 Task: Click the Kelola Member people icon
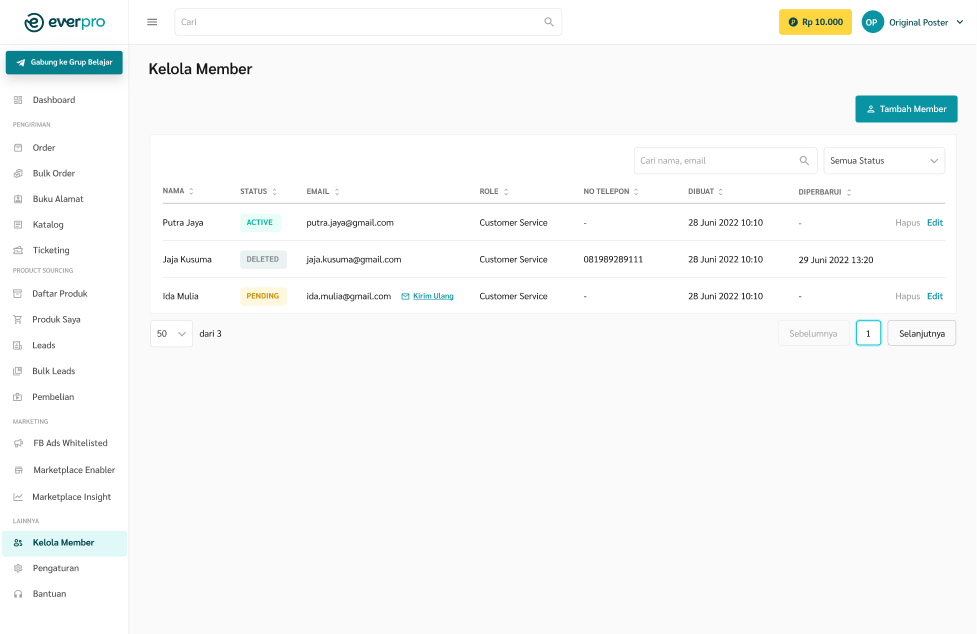coord(18,542)
